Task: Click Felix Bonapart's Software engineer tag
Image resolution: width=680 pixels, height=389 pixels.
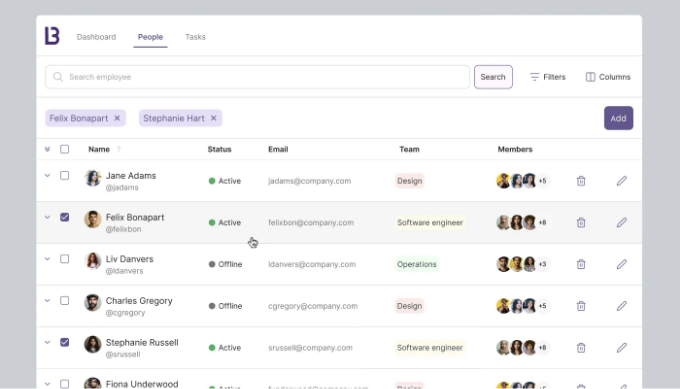Action: pyautogui.click(x=430, y=222)
